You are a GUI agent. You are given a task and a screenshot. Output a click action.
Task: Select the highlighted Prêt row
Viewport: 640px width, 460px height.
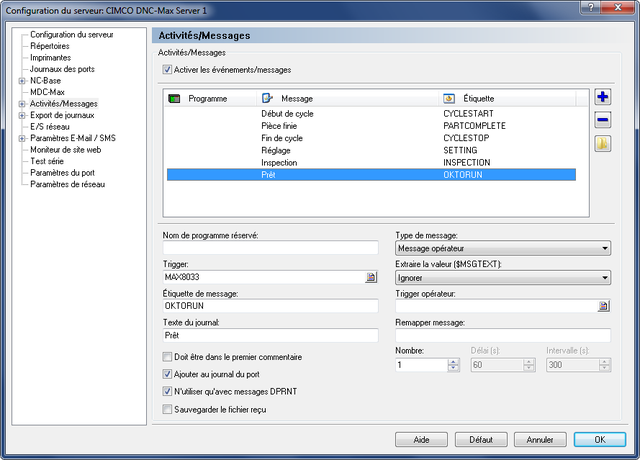point(371,175)
